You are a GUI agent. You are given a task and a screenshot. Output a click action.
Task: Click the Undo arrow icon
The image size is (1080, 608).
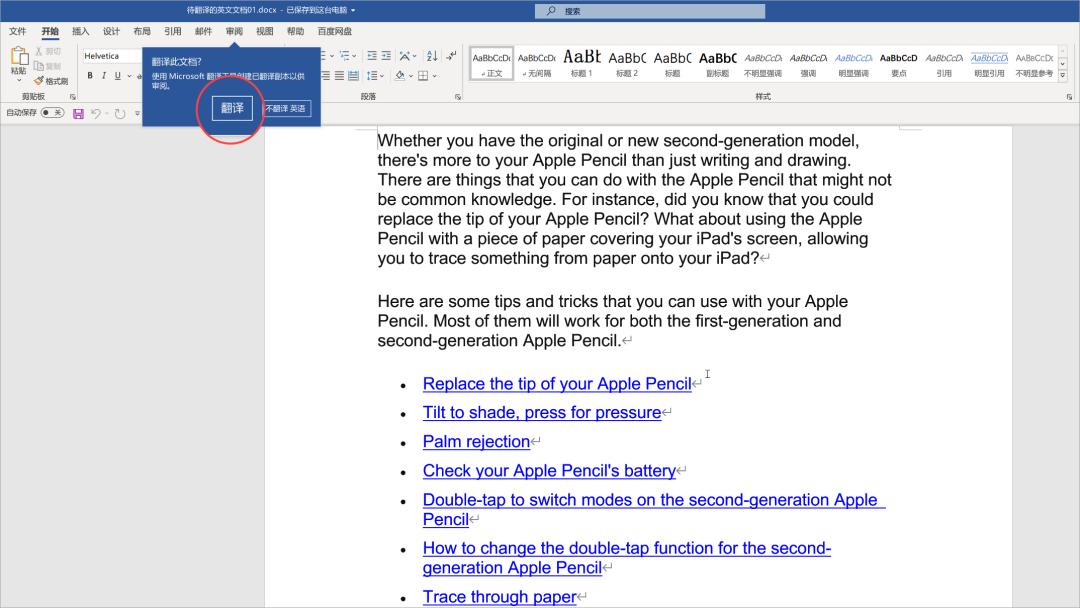coord(97,113)
